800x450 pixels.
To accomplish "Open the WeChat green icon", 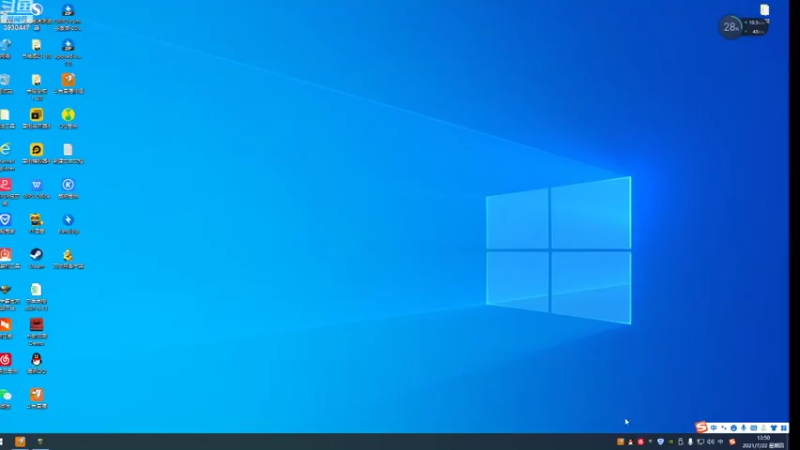I will pos(6,395).
